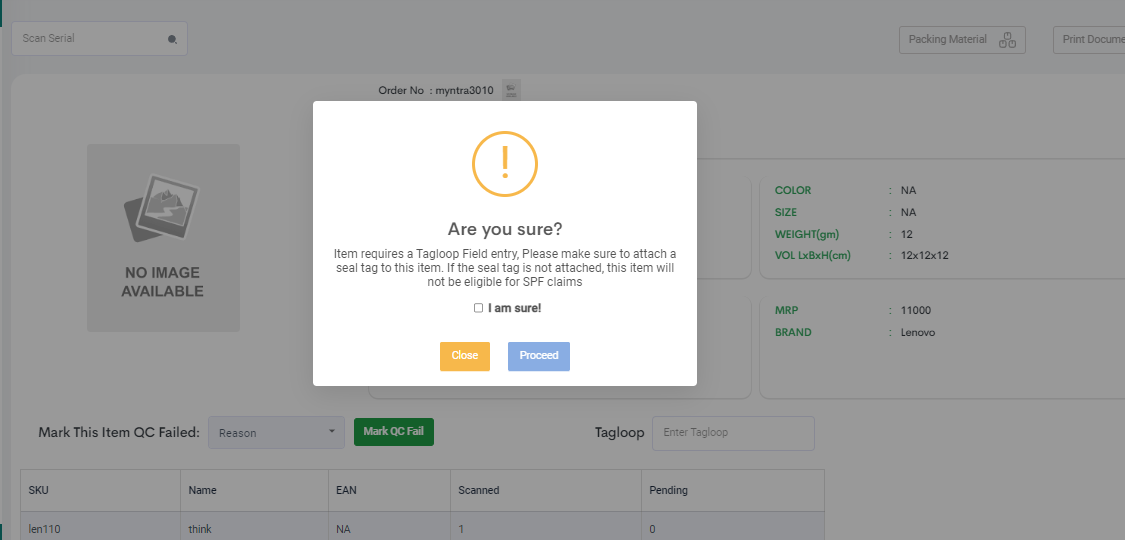Open the Reason dropdown
This screenshot has width=1125, height=540.
pyautogui.click(x=276, y=432)
